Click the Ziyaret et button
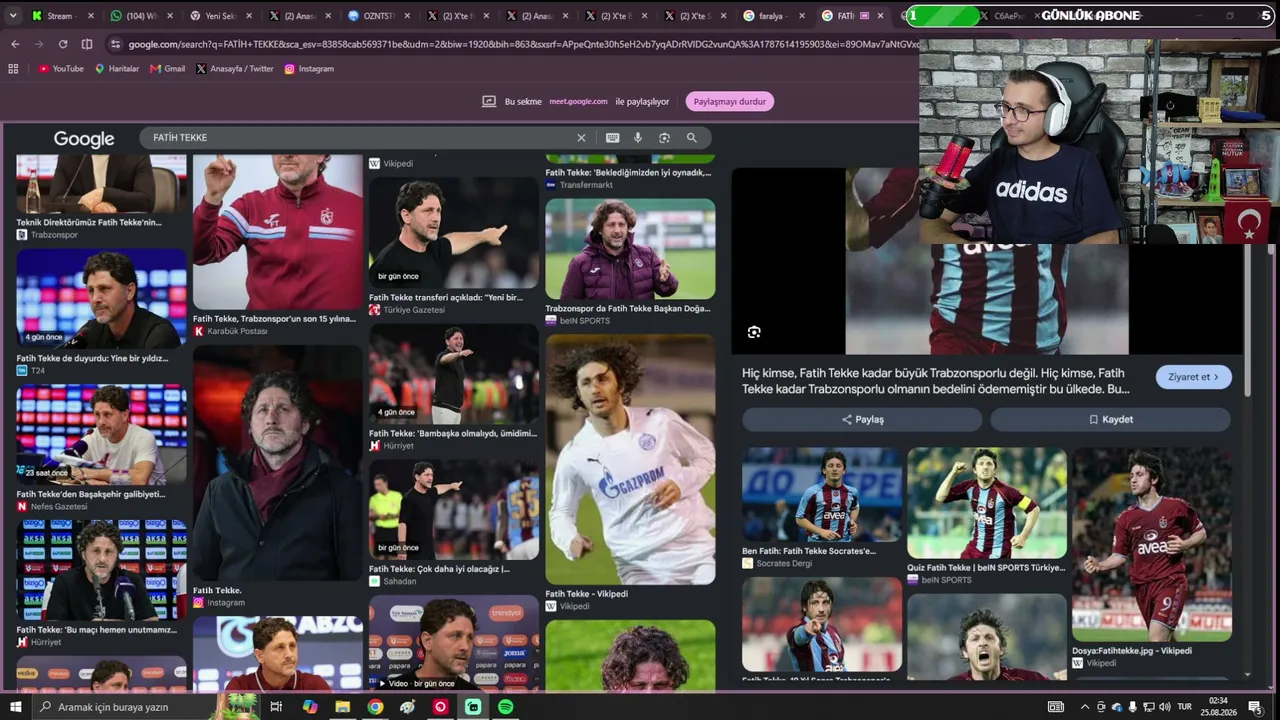Viewport: 1280px width, 720px height. pyautogui.click(x=1194, y=377)
